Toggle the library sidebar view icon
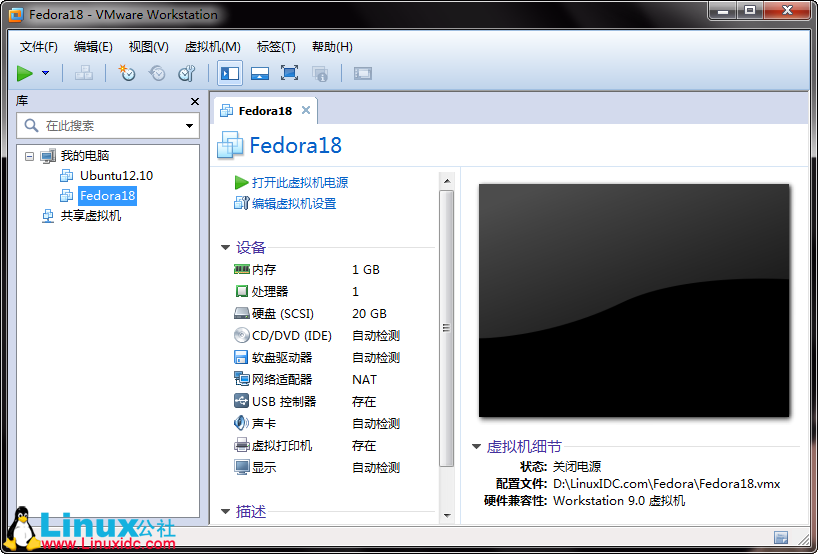Image resolution: width=818 pixels, height=554 pixels. [230, 74]
